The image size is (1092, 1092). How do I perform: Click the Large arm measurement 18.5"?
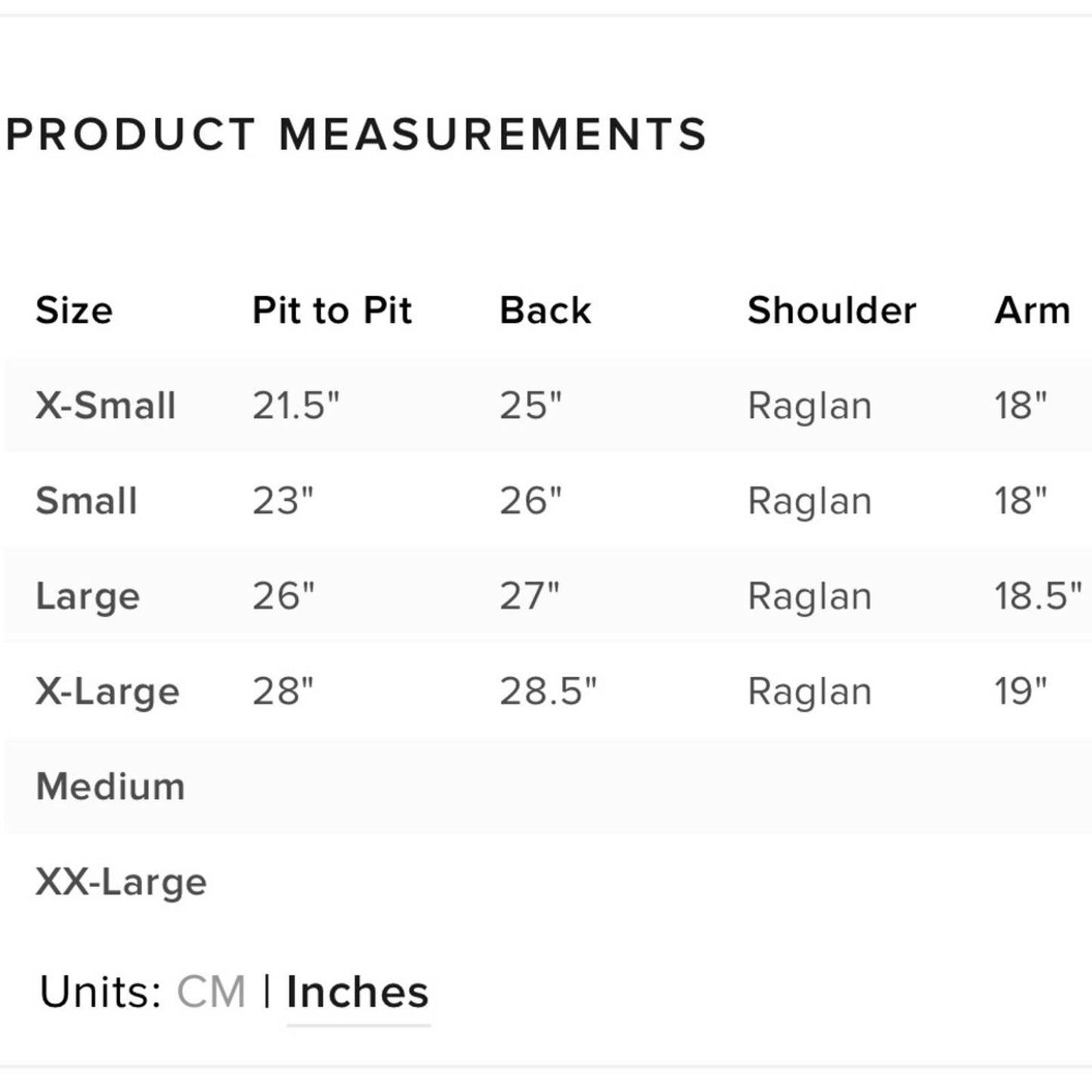(1037, 596)
